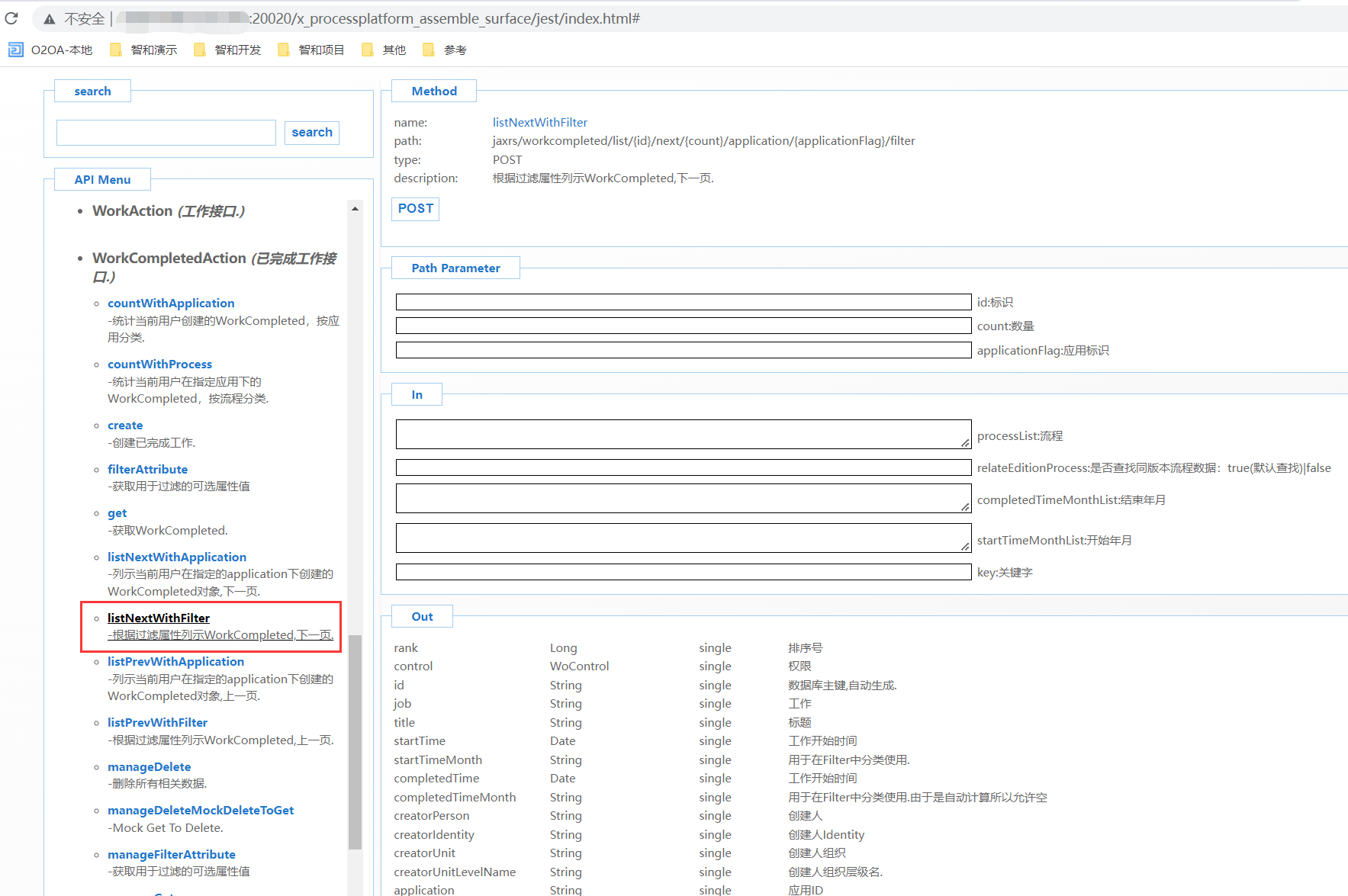Collapse the WorkCompletedAction menu group

(x=169, y=259)
